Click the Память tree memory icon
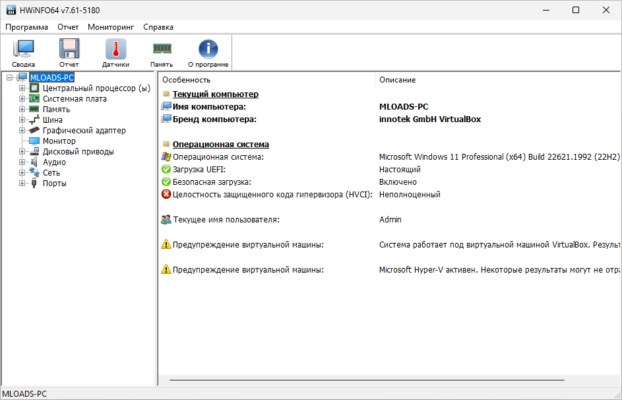The height and width of the screenshot is (400, 622). (35, 109)
